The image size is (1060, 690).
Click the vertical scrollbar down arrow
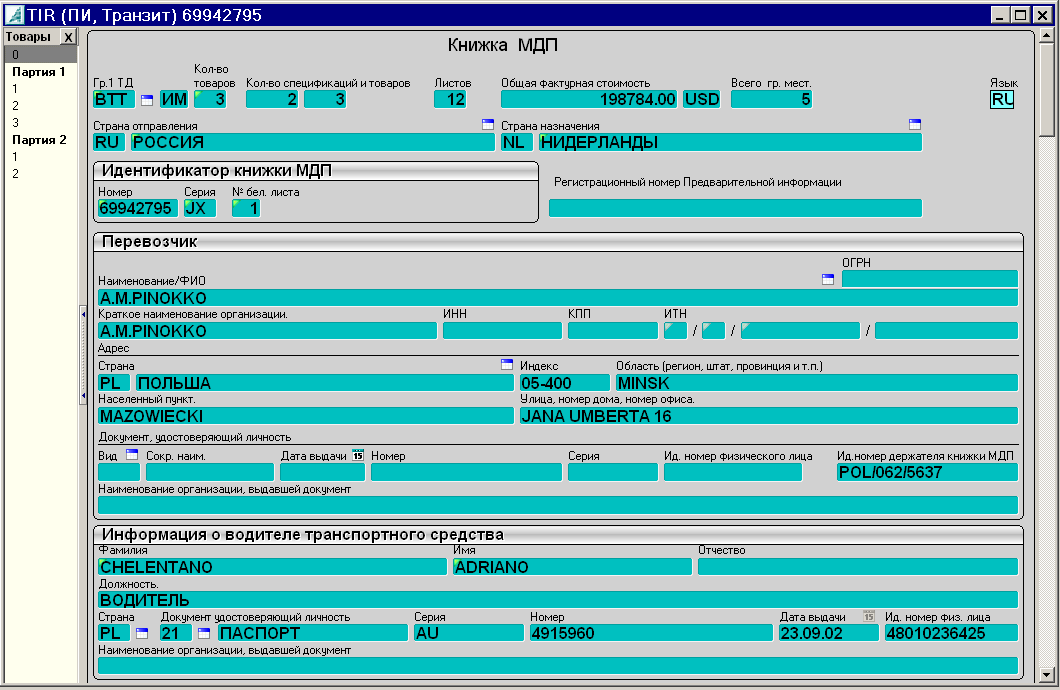coord(1047,674)
